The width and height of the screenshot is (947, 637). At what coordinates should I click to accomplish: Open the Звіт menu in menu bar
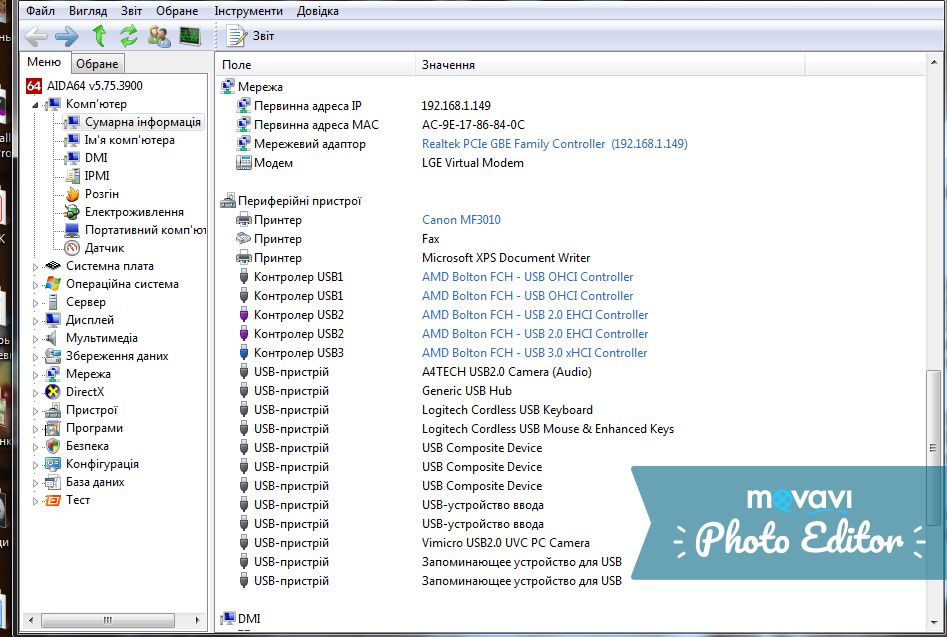click(131, 11)
